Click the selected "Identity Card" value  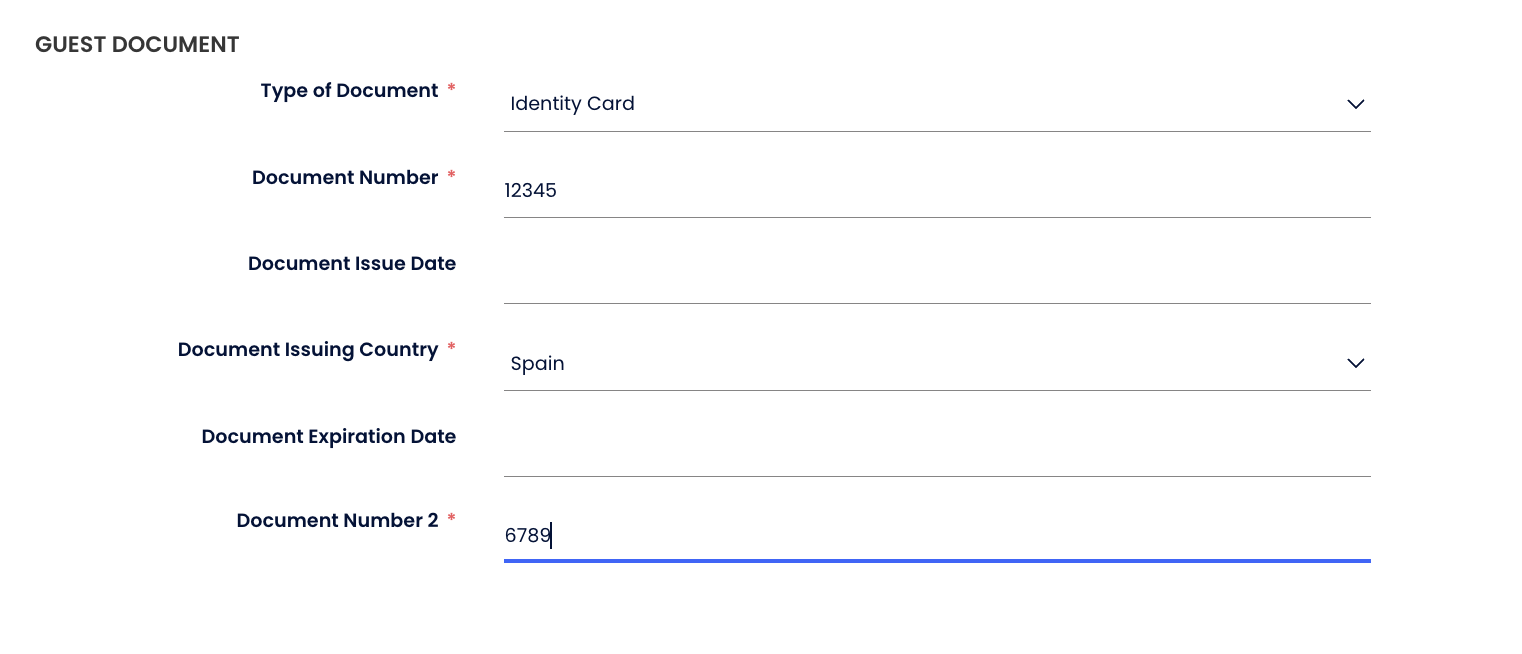point(572,104)
